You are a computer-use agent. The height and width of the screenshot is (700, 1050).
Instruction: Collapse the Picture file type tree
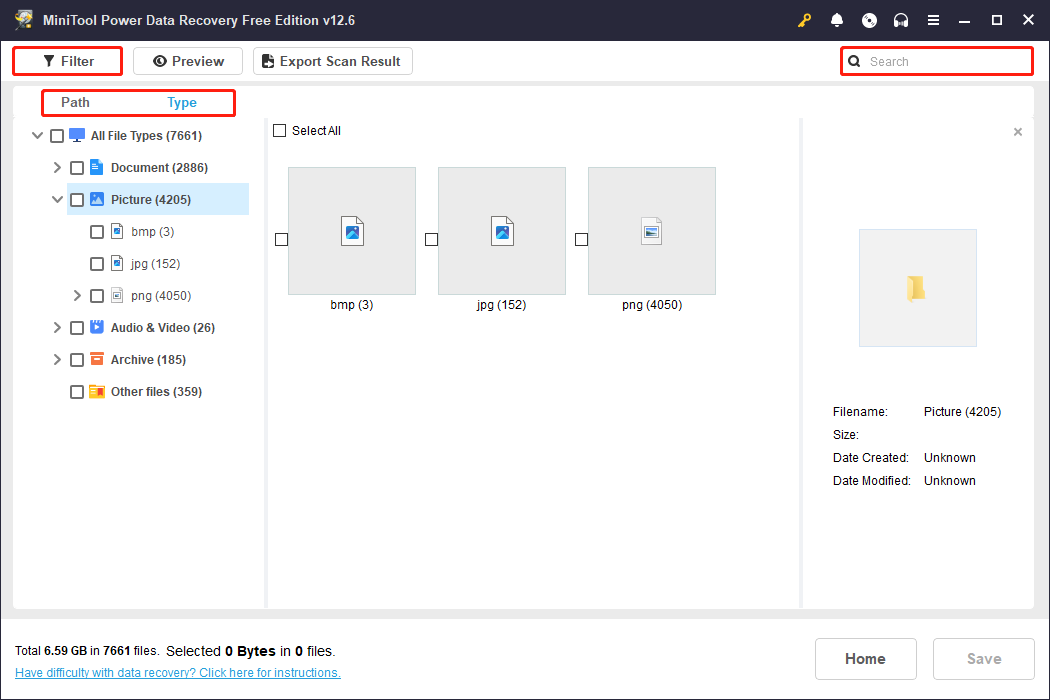tap(57, 199)
